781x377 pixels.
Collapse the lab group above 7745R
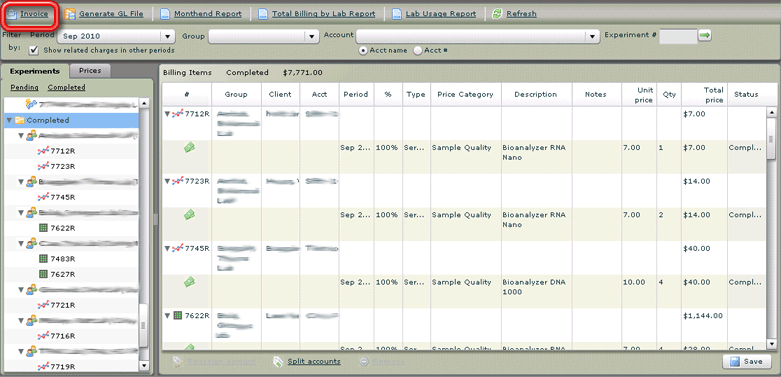click(21, 182)
